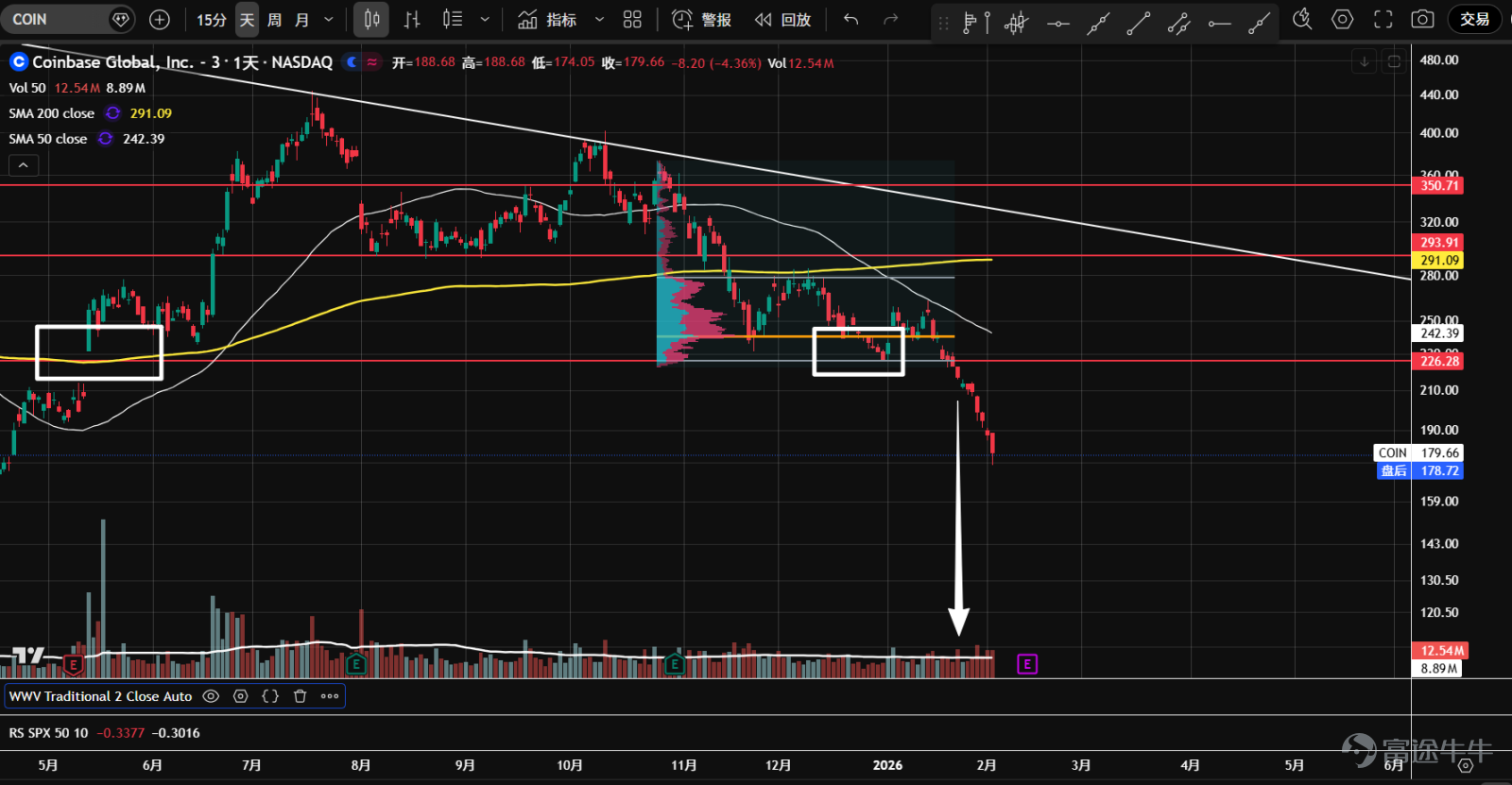Click the 291.09 yellow SMA price label

(x=1439, y=260)
